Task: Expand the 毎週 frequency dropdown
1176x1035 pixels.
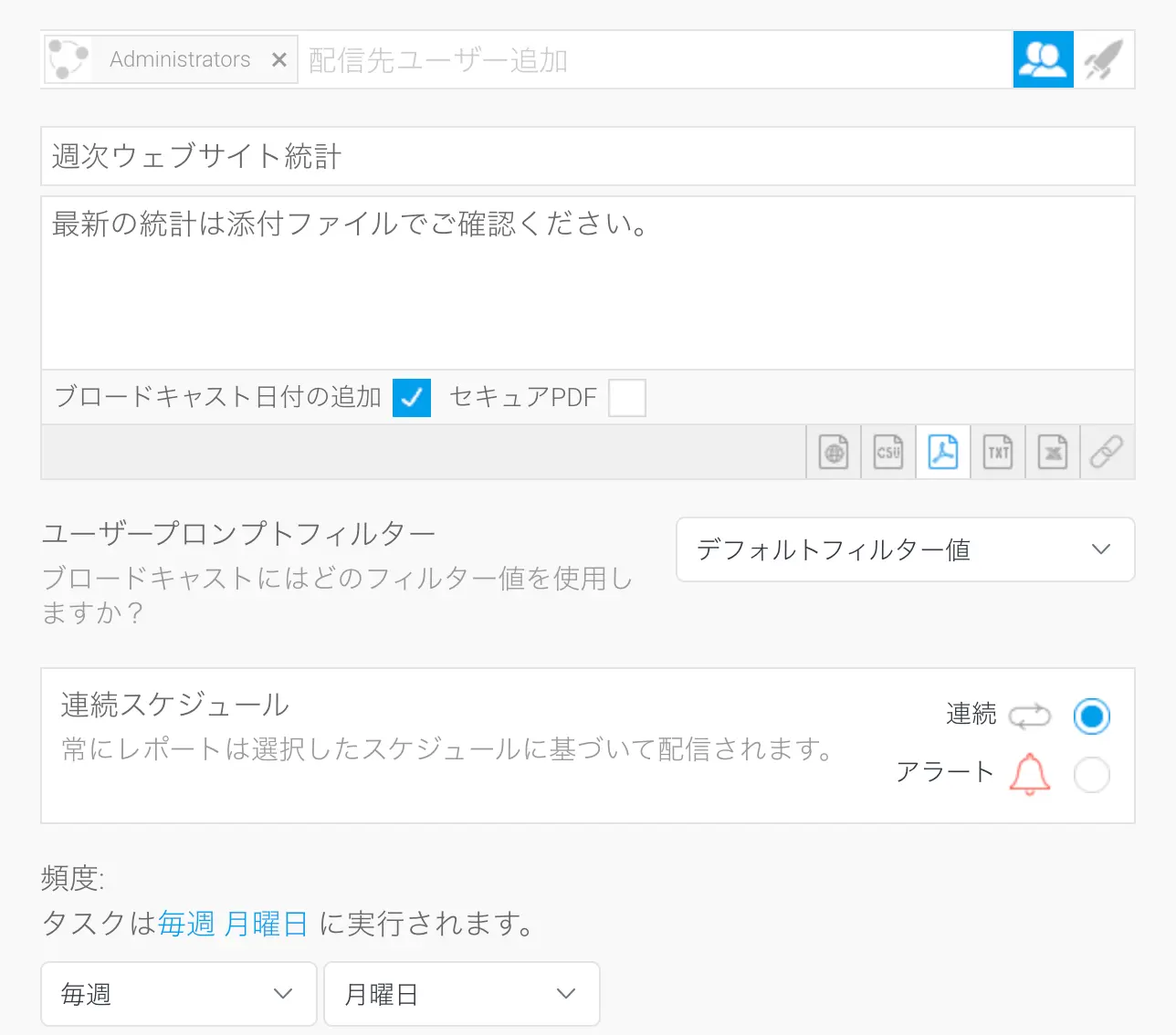Action: pyautogui.click(x=179, y=994)
